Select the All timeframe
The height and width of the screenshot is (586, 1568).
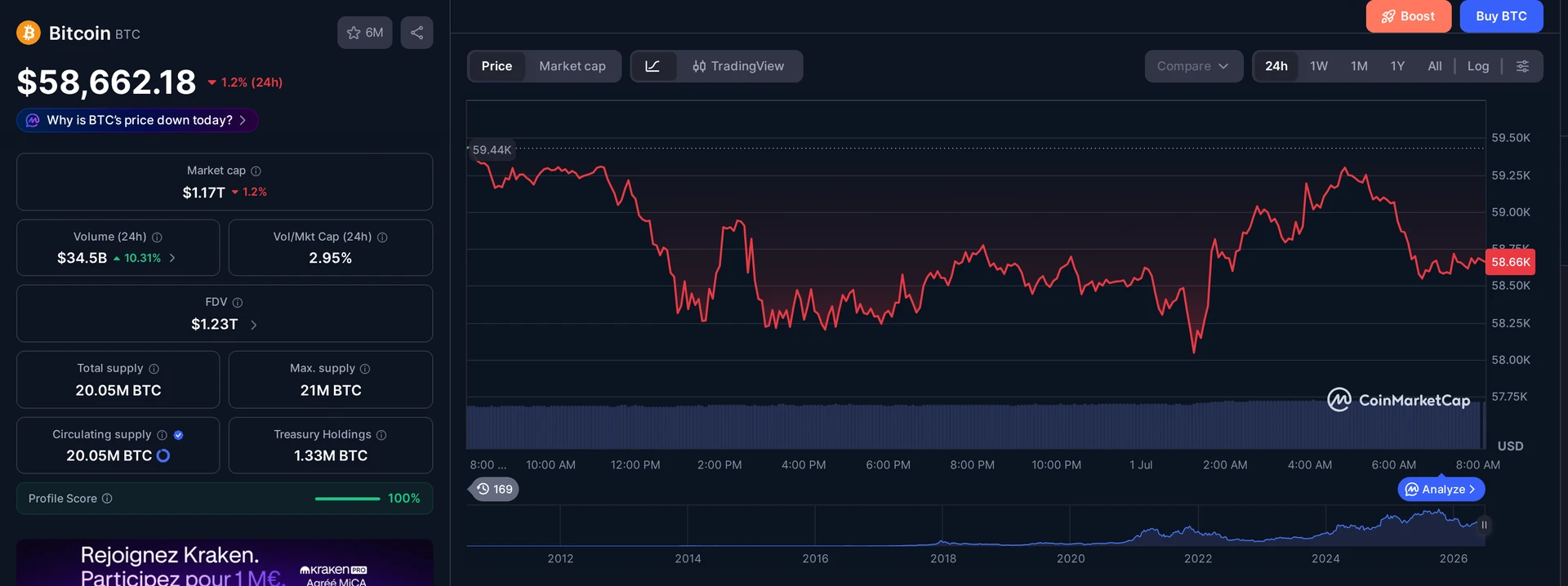click(1435, 66)
